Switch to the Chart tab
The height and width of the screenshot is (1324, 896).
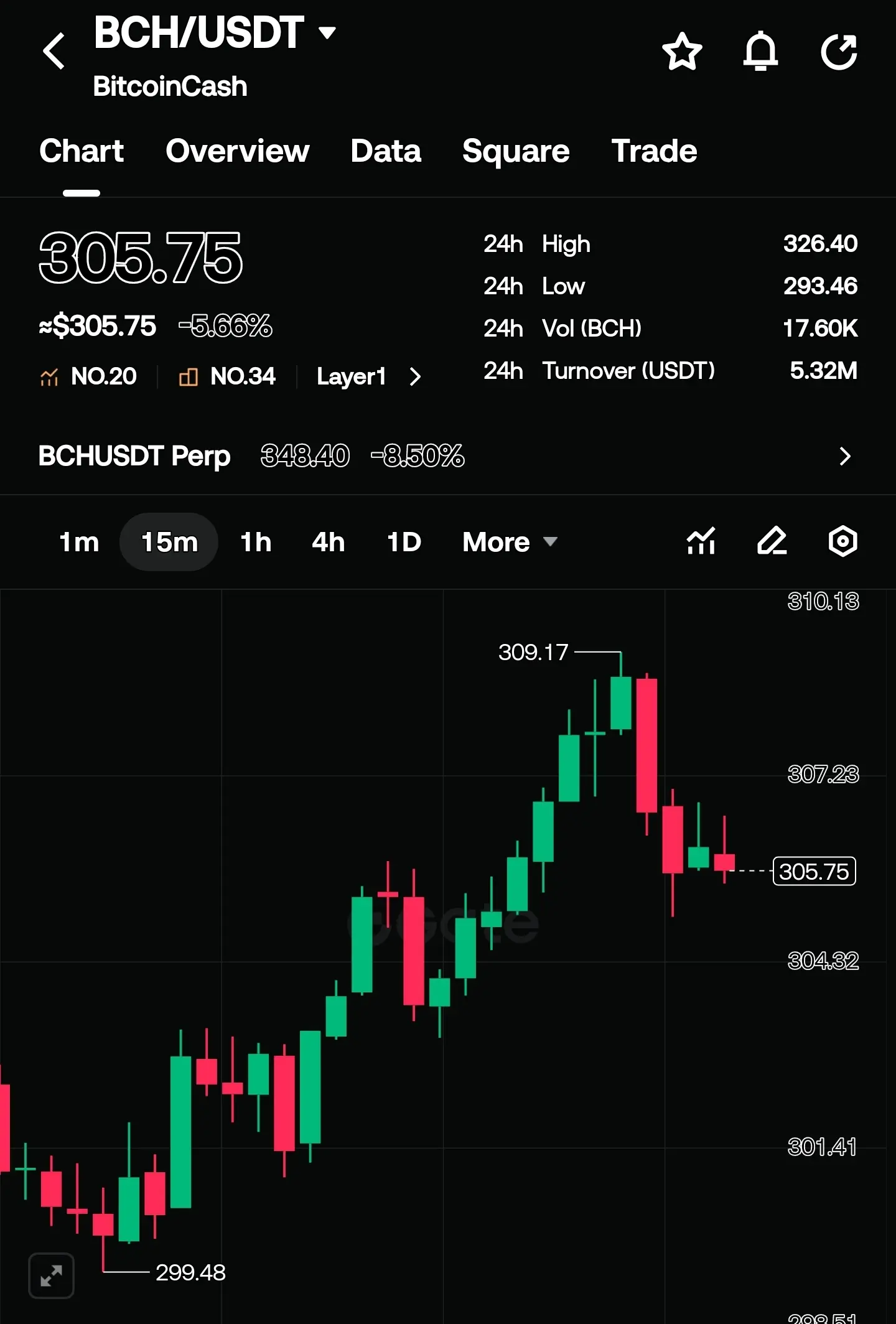click(82, 151)
